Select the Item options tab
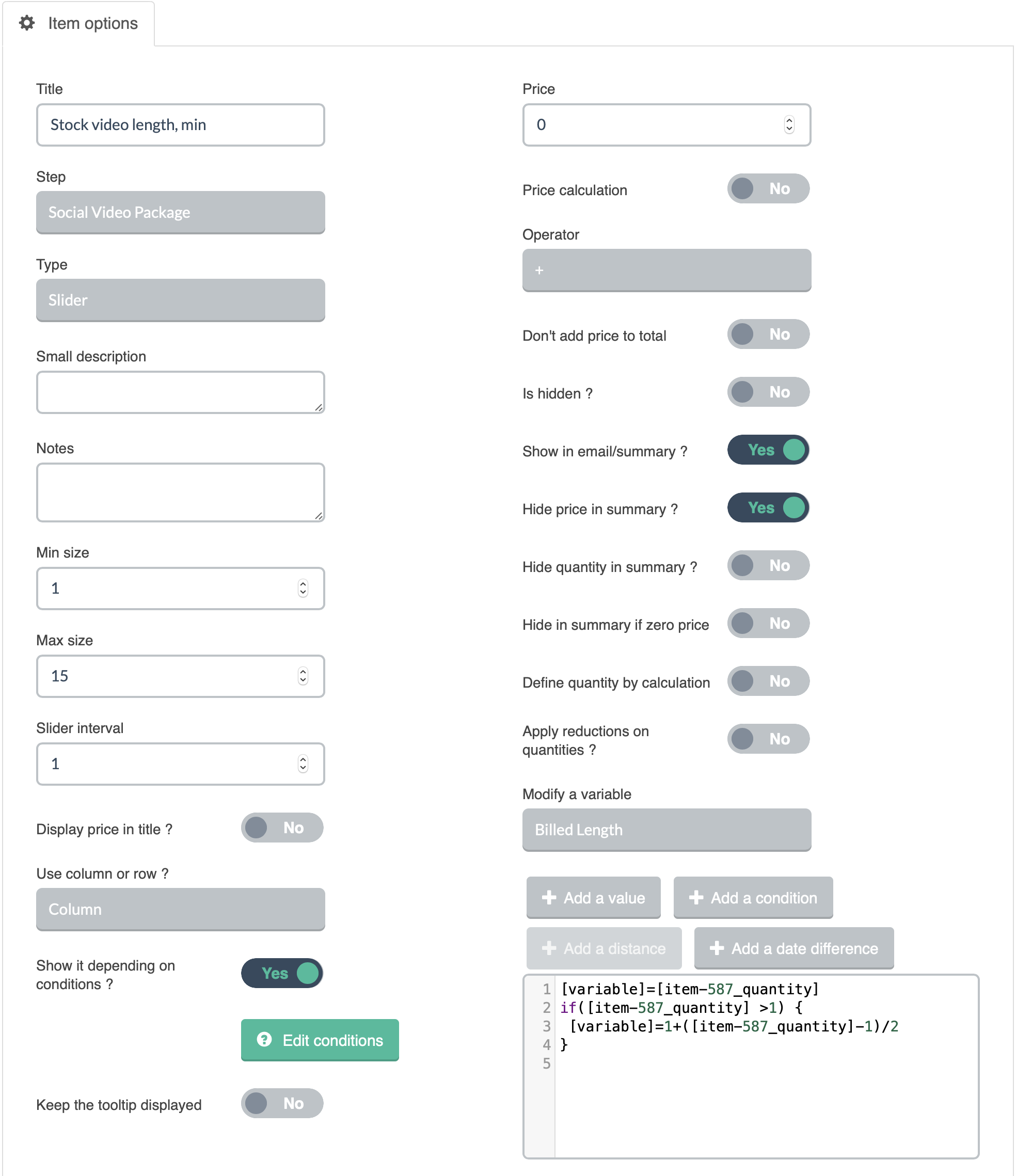Viewport: 1016px width, 1176px height. point(78,23)
